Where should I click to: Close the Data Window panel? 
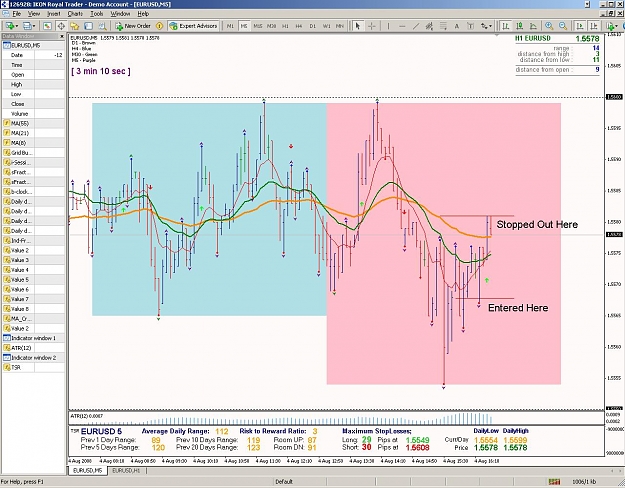(x=62, y=36)
